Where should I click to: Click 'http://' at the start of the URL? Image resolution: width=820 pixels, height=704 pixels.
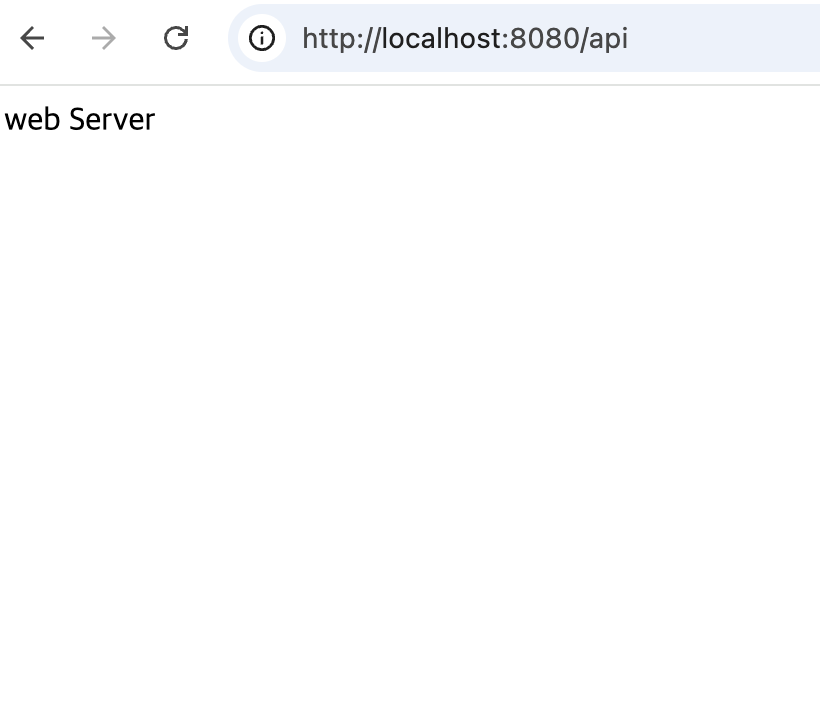pyautogui.click(x=339, y=38)
